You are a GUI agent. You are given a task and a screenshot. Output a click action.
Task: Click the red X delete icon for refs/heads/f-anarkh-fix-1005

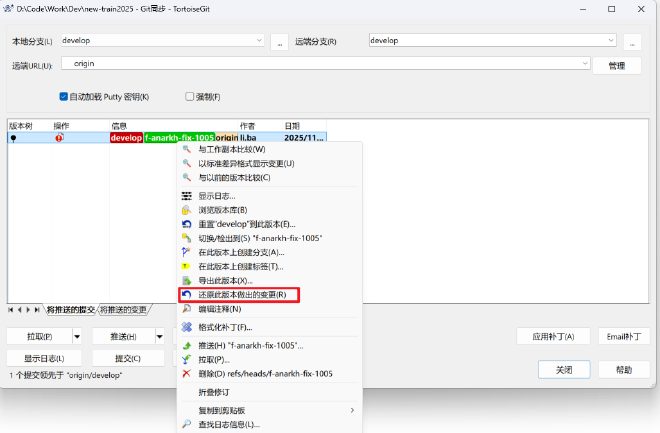coord(186,373)
